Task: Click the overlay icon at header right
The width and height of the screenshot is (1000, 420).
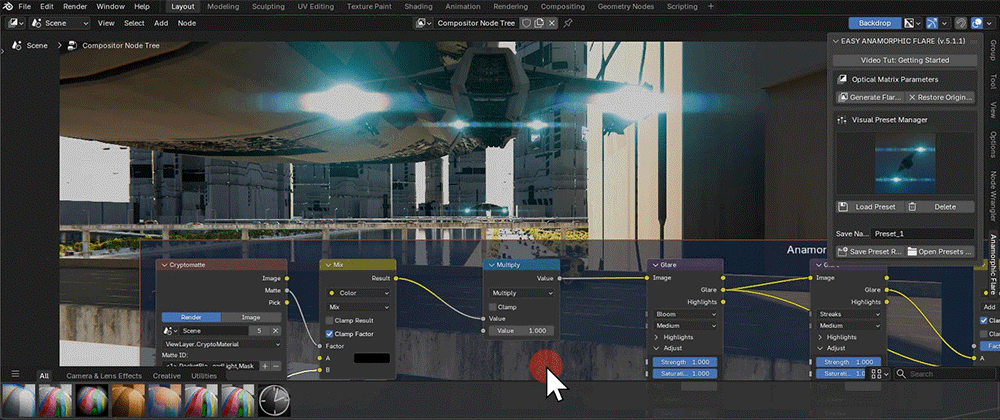Action: point(976,23)
